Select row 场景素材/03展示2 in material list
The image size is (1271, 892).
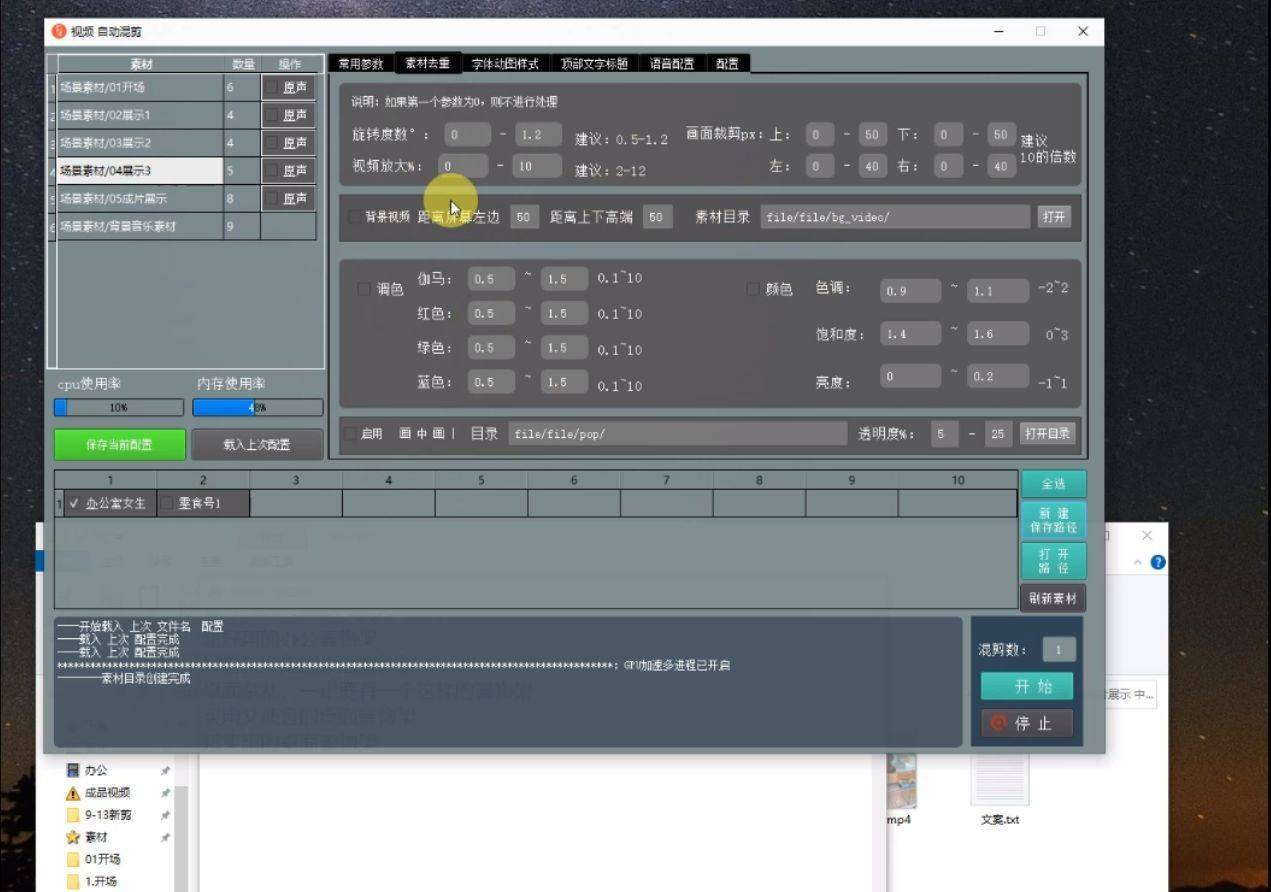pyautogui.click(x=139, y=143)
